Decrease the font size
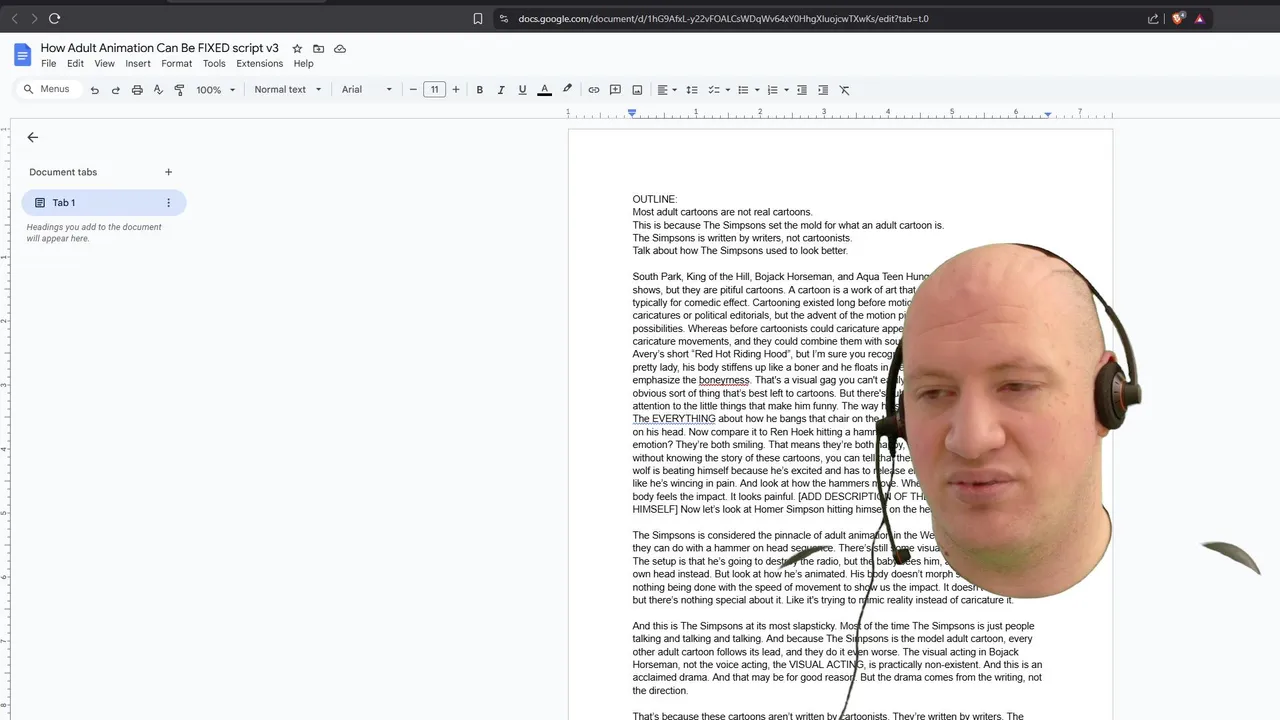 (x=413, y=90)
